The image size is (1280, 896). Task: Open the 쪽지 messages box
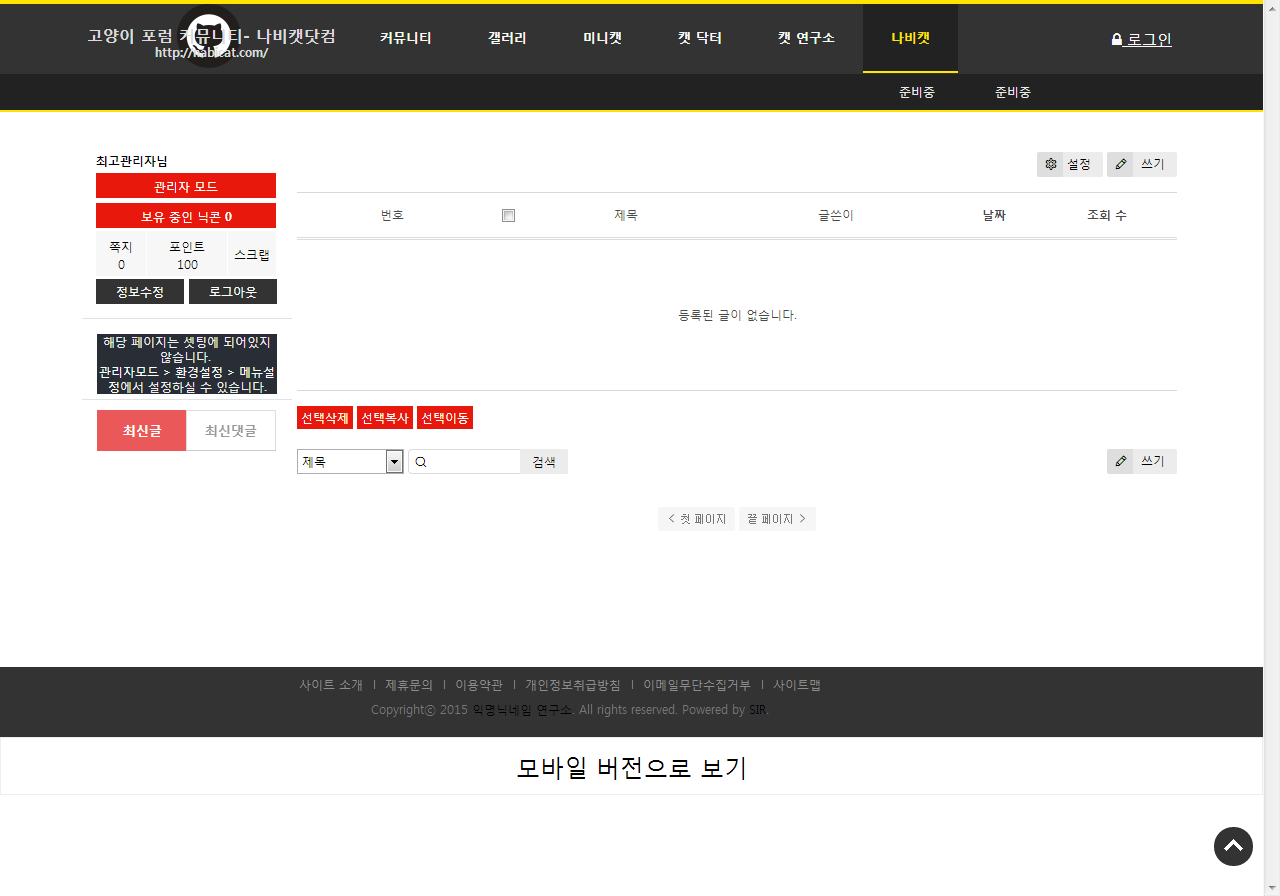click(121, 255)
